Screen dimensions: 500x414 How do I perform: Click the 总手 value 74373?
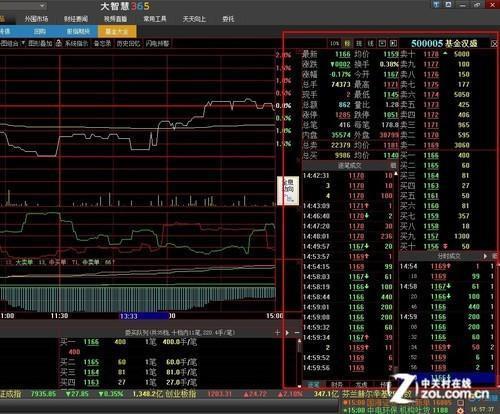(341, 84)
